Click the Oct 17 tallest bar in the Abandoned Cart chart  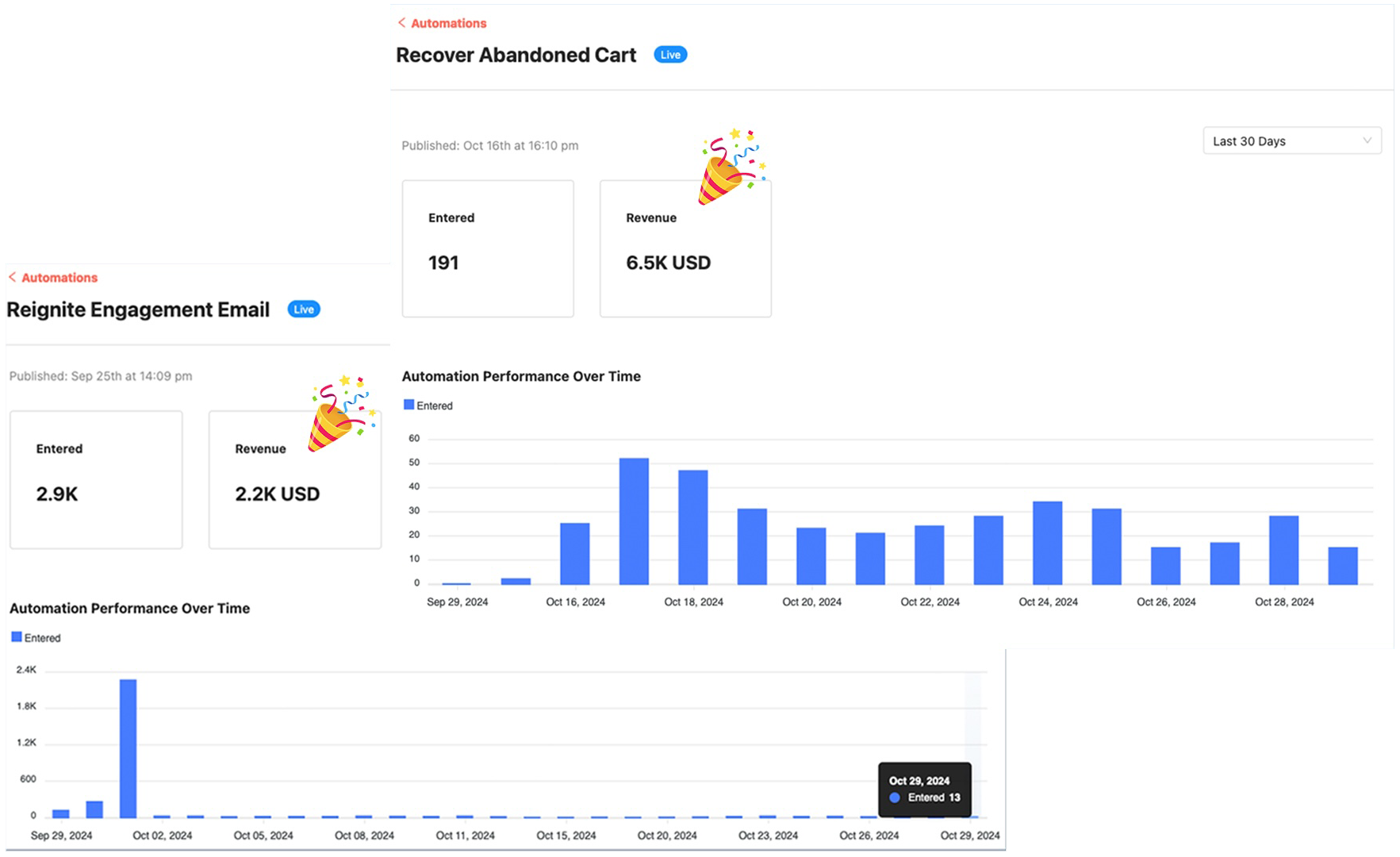coord(634,521)
